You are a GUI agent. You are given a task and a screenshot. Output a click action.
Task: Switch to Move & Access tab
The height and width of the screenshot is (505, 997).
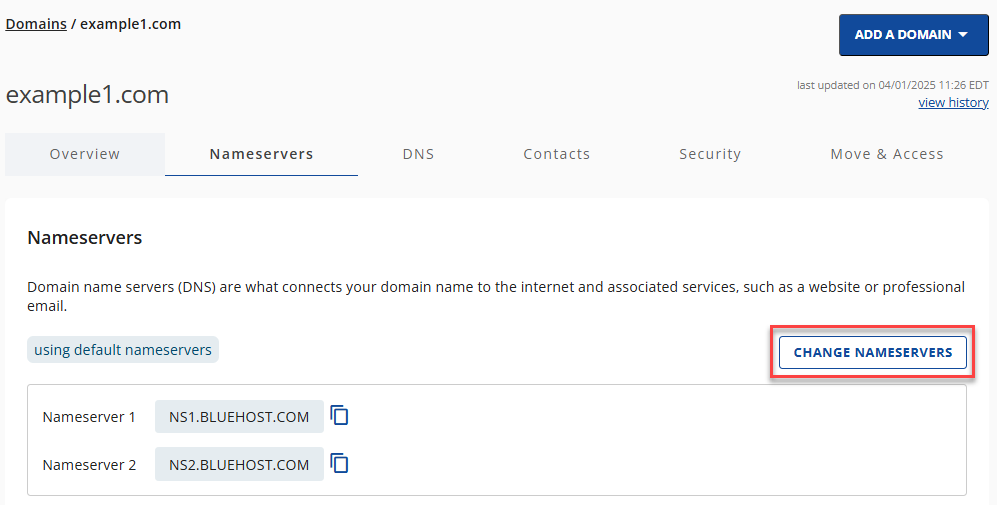[x=887, y=154]
